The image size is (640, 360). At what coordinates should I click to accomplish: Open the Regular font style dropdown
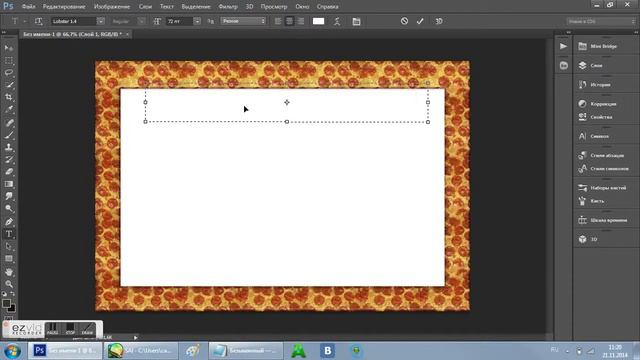(x=141, y=21)
